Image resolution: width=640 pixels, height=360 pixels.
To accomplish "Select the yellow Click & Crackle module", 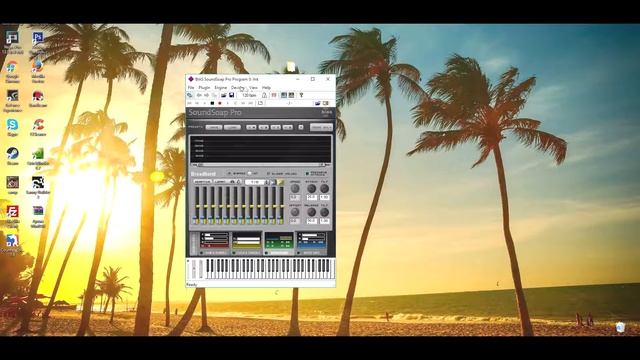I will click(x=247, y=240).
